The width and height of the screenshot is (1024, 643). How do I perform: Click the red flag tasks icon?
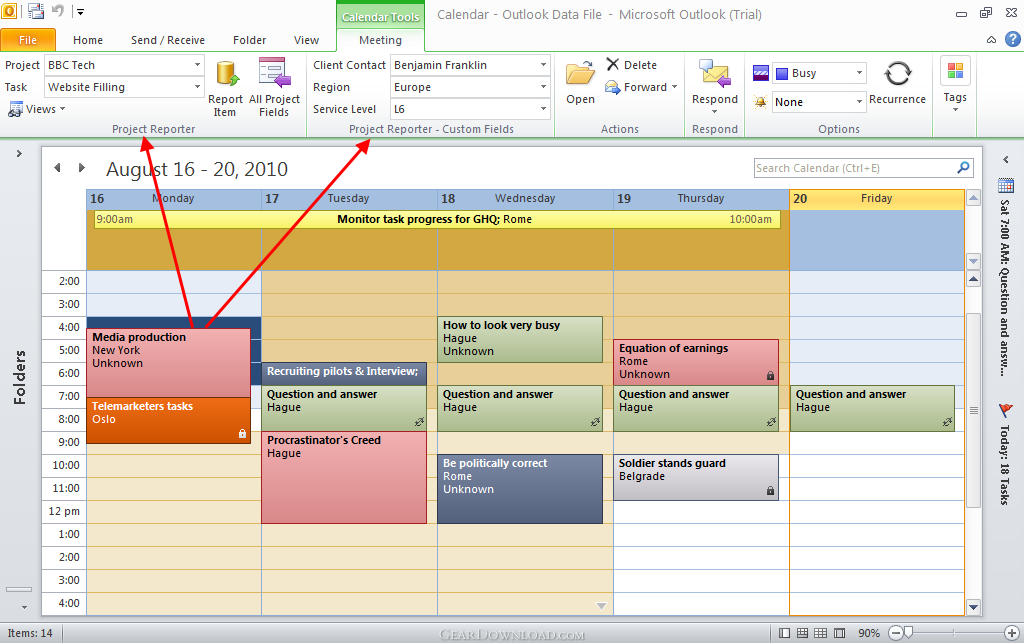click(1005, 411)
